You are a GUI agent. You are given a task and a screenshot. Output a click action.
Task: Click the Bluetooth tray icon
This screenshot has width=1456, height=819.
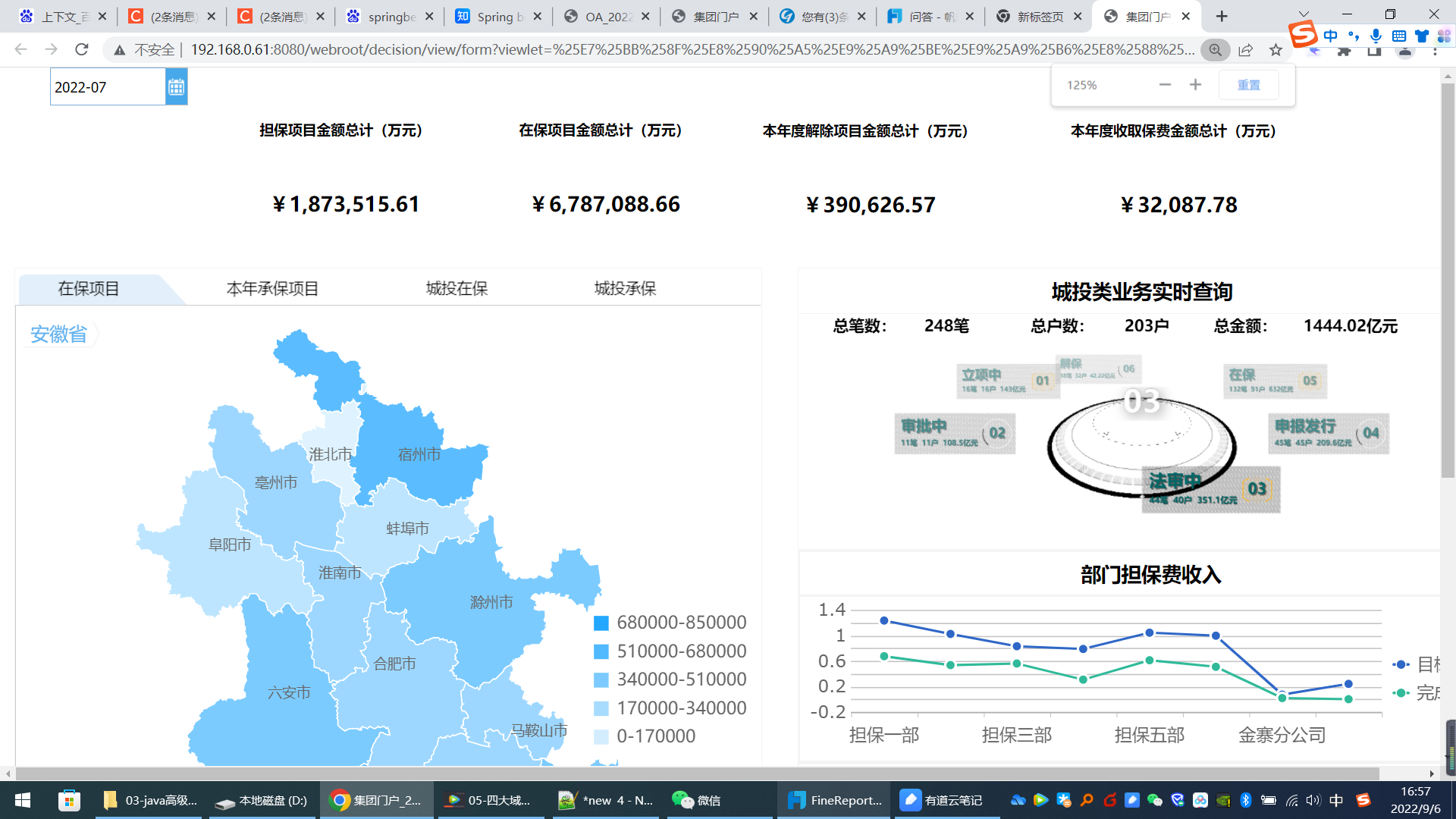click(x=1245, y=800)
